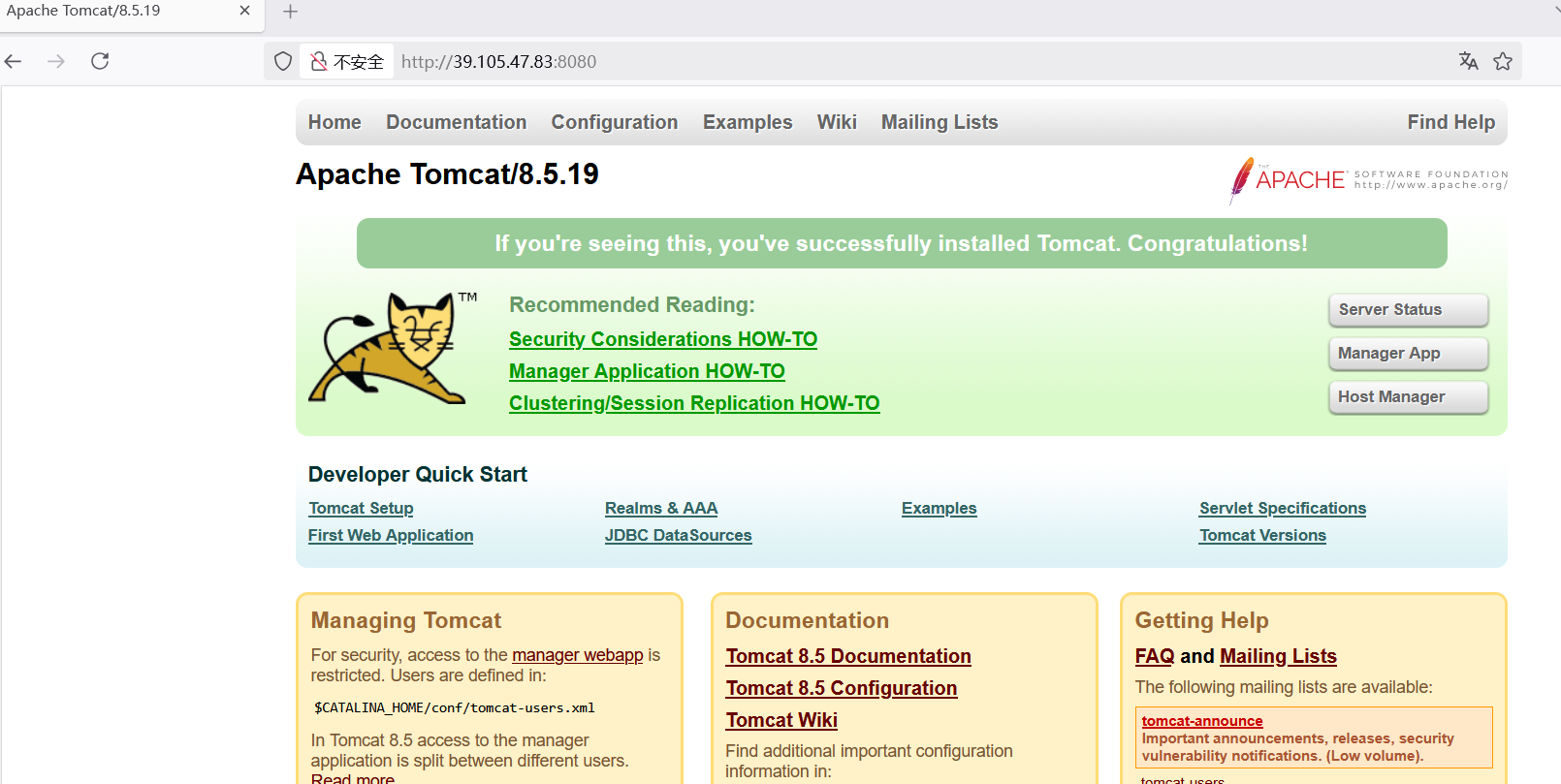
Task: Click the Apache Software Foundation logo
Action: point(1368,179)
